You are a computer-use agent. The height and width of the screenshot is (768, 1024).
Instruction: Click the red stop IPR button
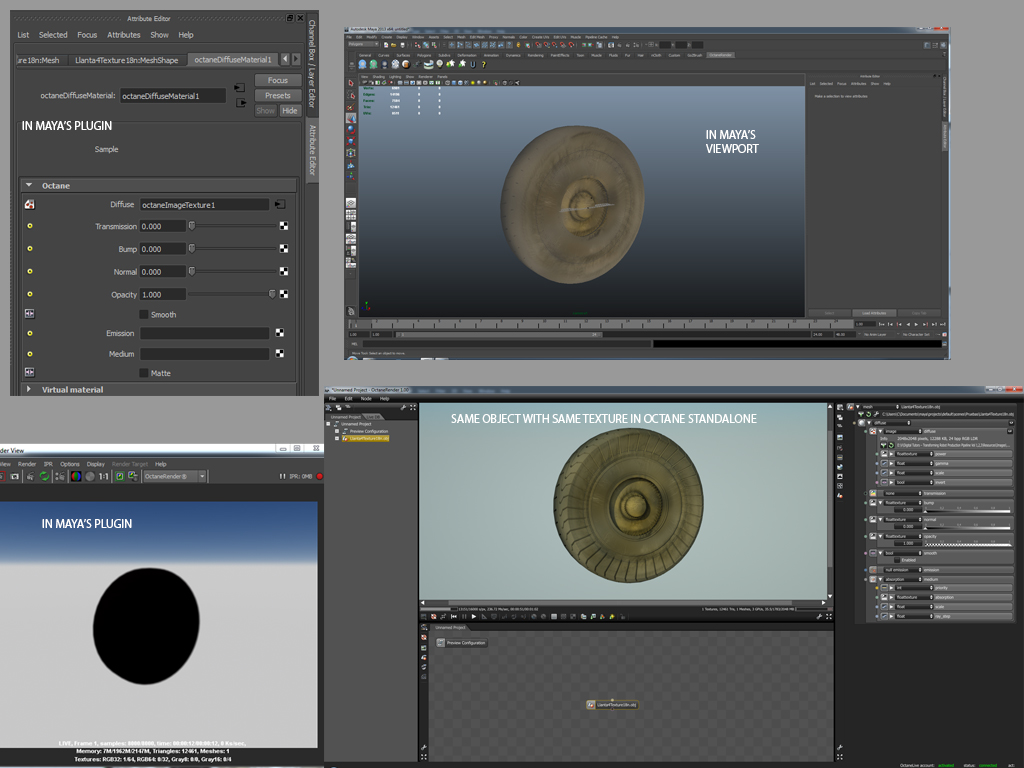coord(319,477)
